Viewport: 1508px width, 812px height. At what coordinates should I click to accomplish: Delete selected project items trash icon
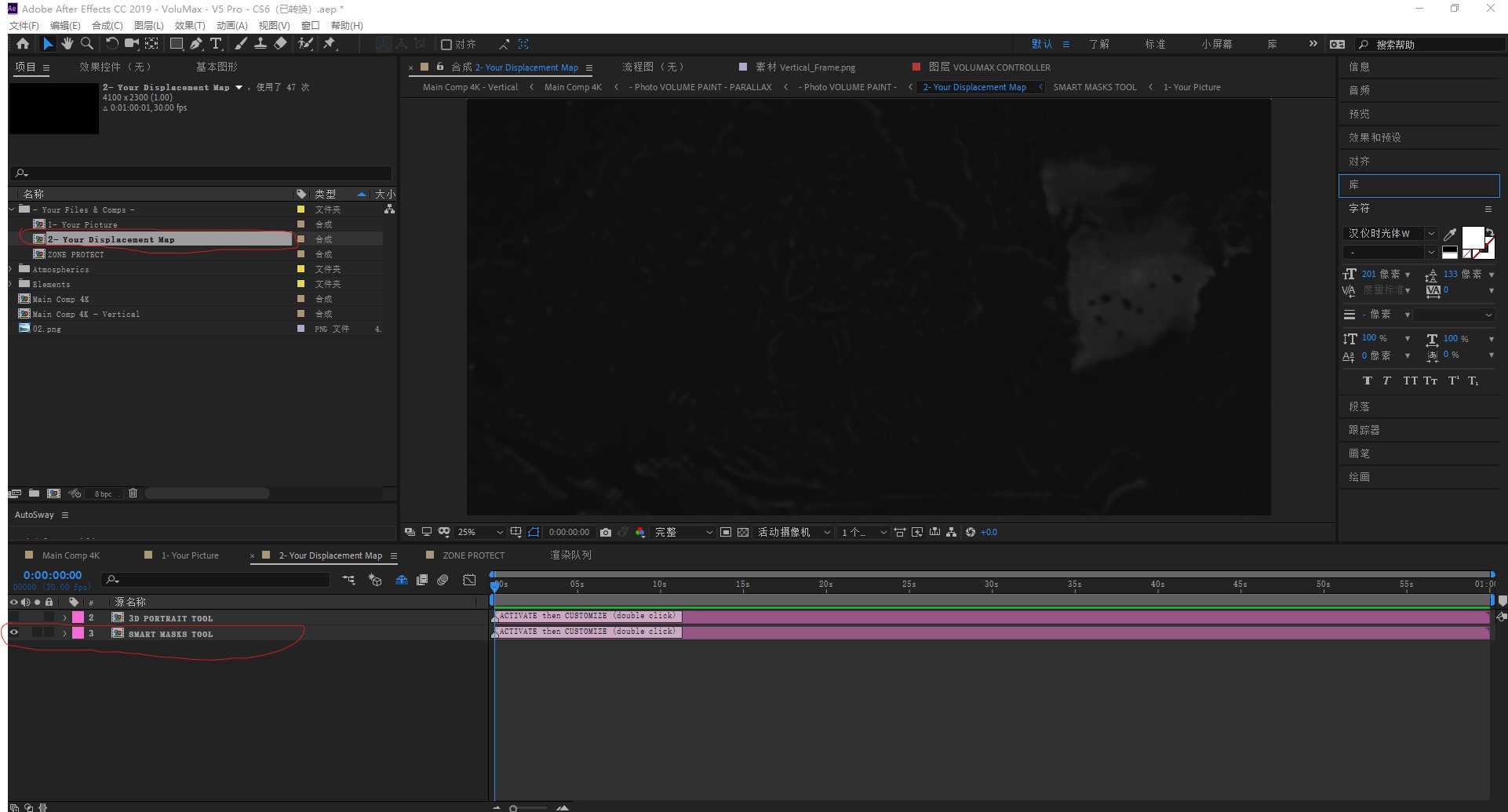click(x=133, y=493)
